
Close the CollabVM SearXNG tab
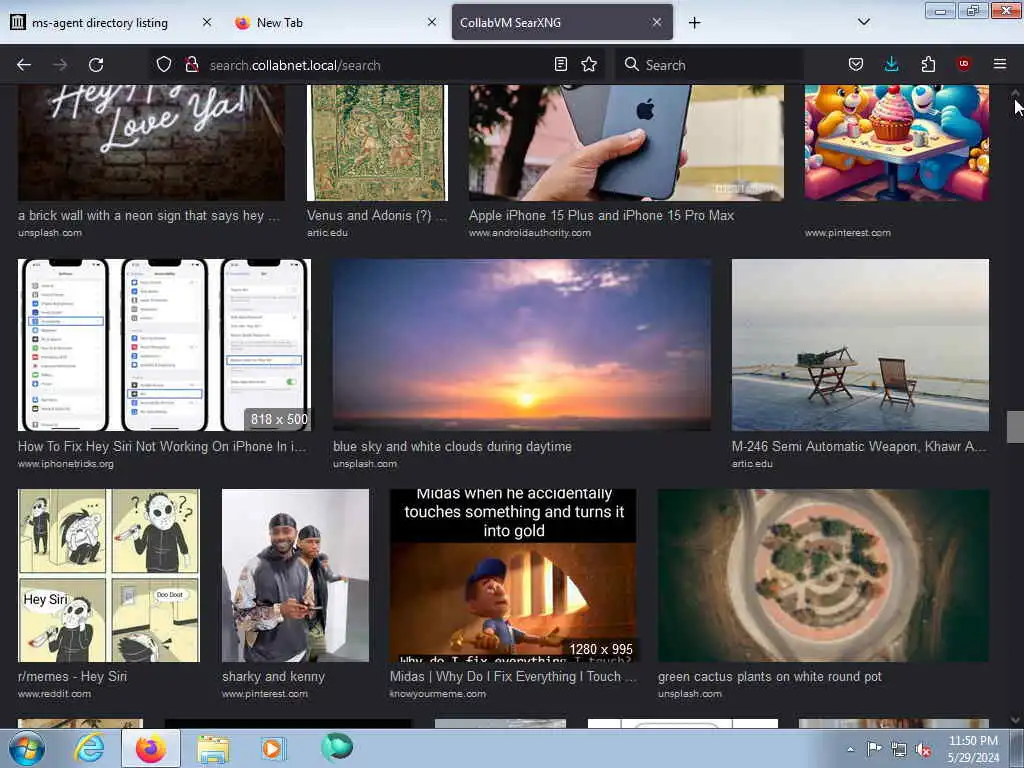pos(657,22)
